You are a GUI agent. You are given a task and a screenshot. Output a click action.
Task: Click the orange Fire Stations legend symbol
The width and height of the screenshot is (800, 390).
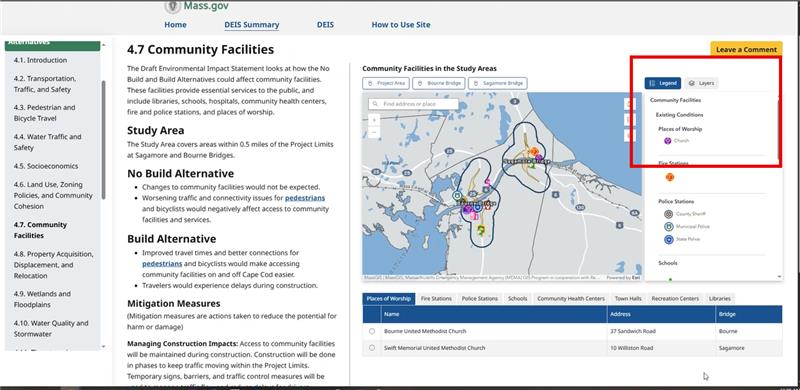(669, 177)
